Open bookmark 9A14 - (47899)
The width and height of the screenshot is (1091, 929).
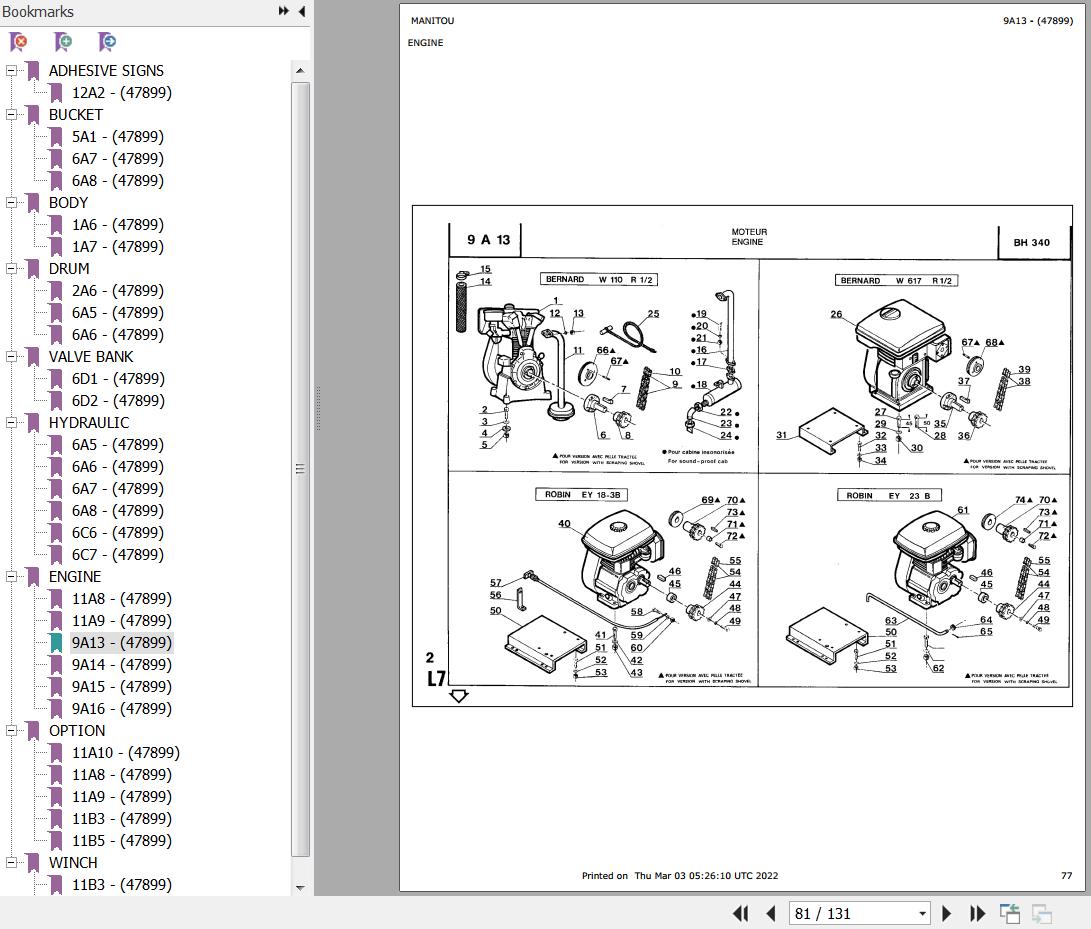(x=121, y=665)
